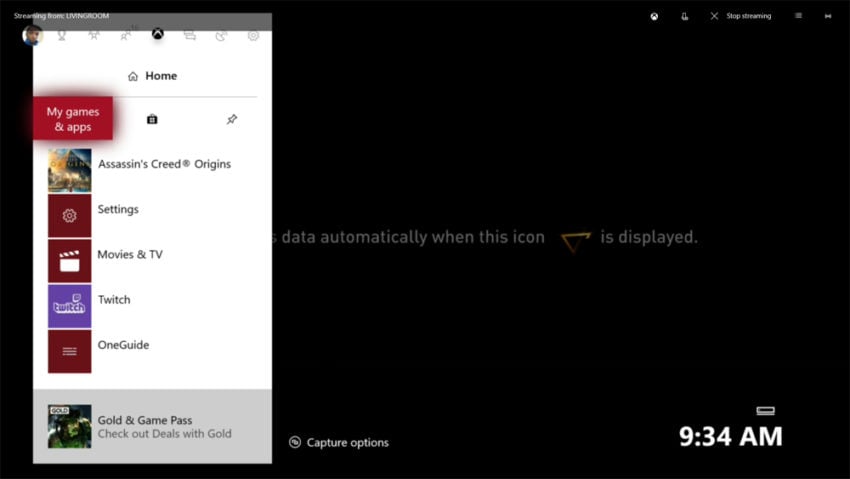Click the controller icon in streaming toolbar
Screen dimensions: 850x479
(685, 16)
